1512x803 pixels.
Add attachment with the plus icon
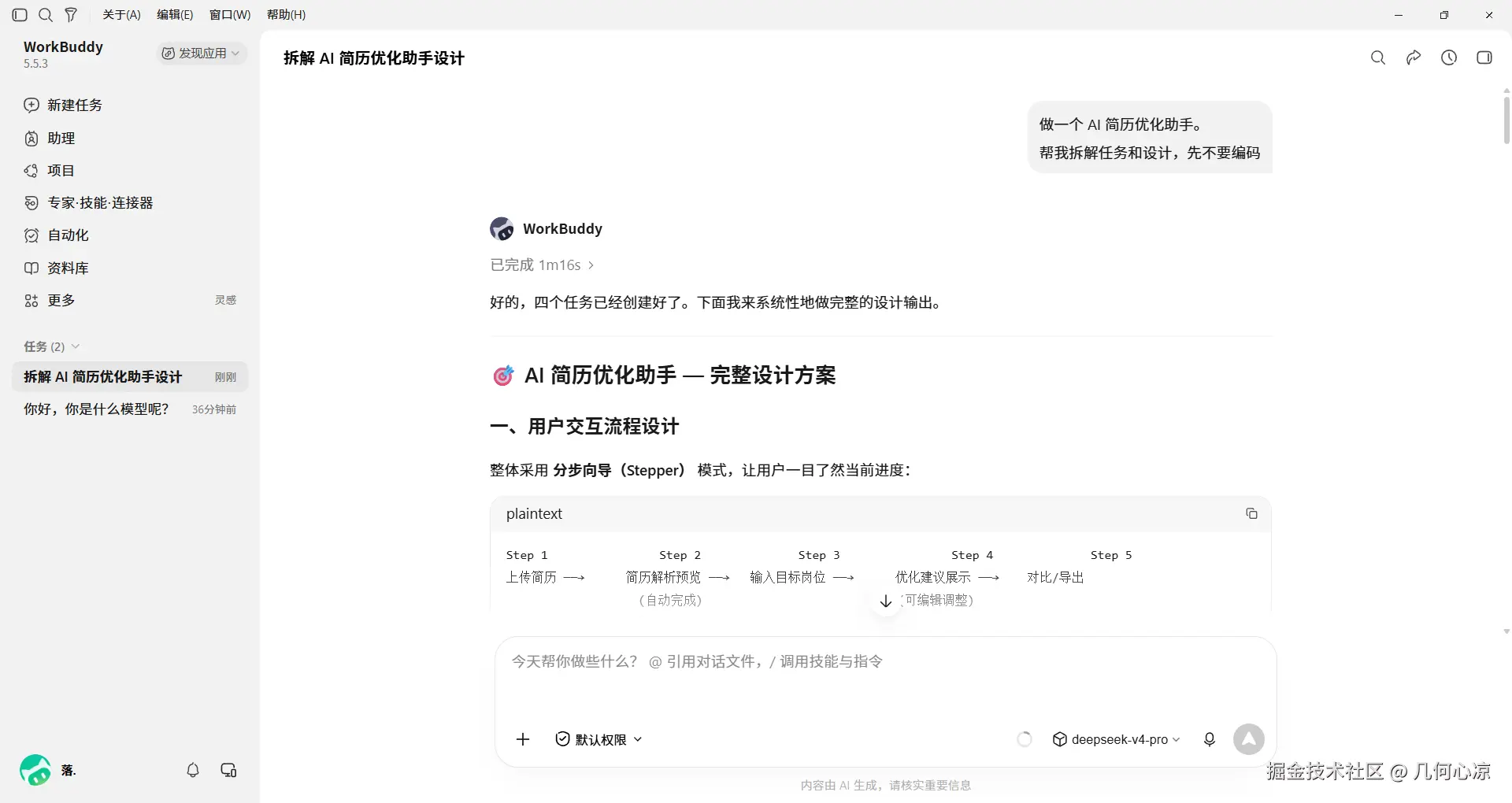(523, 739)
